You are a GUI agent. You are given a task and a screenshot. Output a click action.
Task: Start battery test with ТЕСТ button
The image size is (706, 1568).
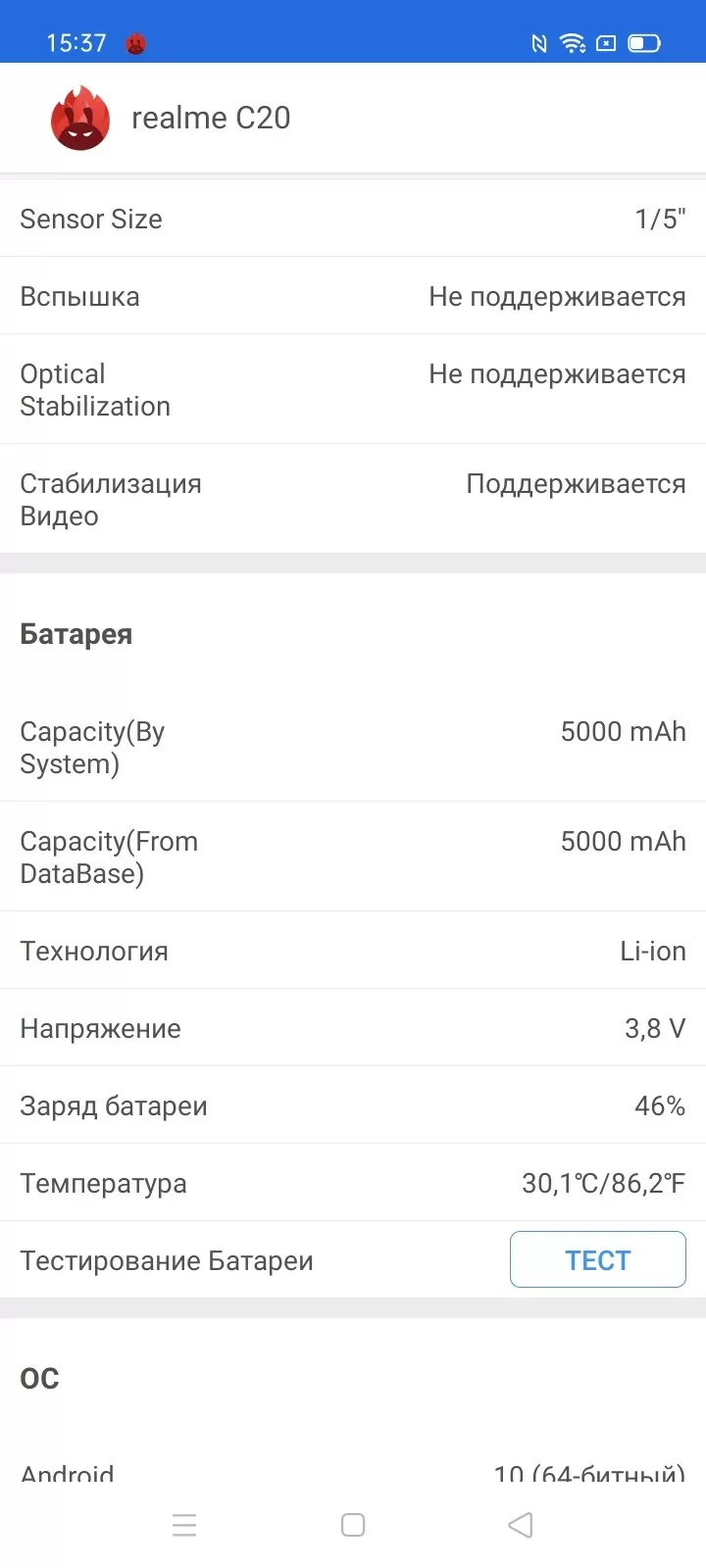[x=598, y=1259]
